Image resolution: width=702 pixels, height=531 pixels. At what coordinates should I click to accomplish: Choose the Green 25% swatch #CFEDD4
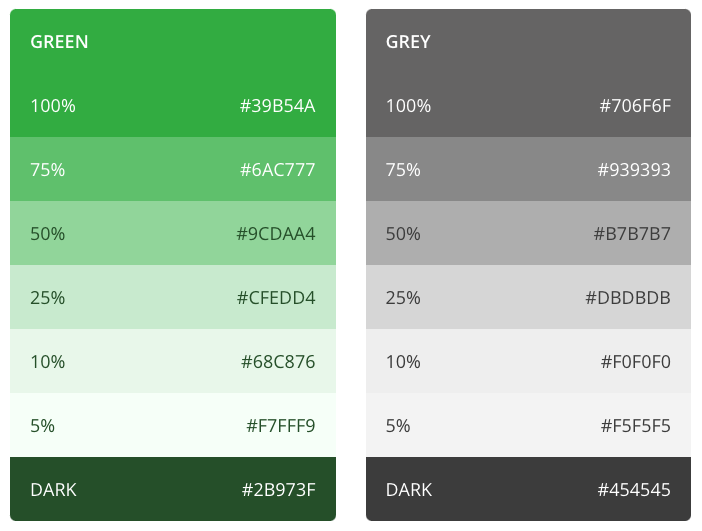point(172,298)
